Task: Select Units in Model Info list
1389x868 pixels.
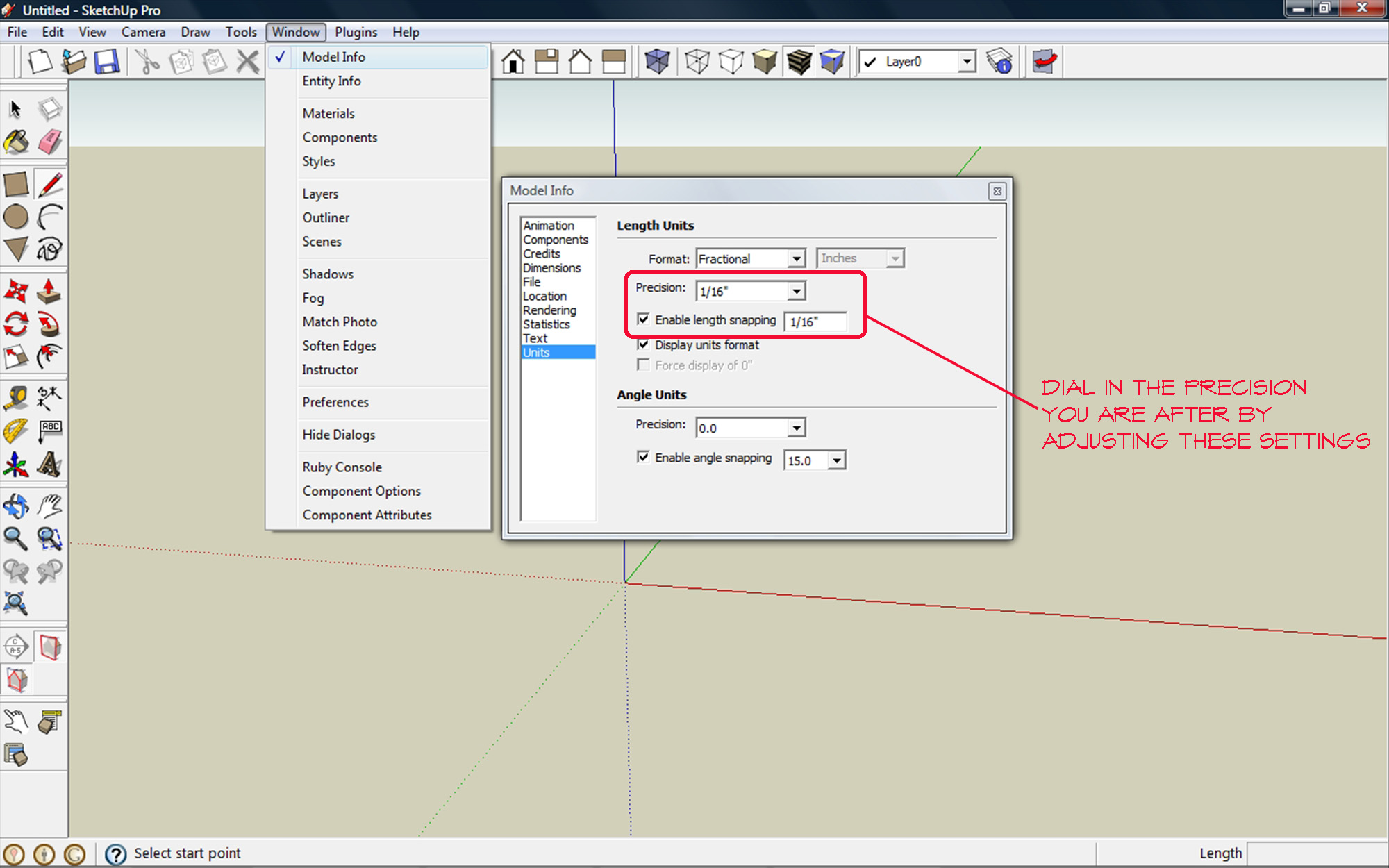Action: click(x=558, y=352)
